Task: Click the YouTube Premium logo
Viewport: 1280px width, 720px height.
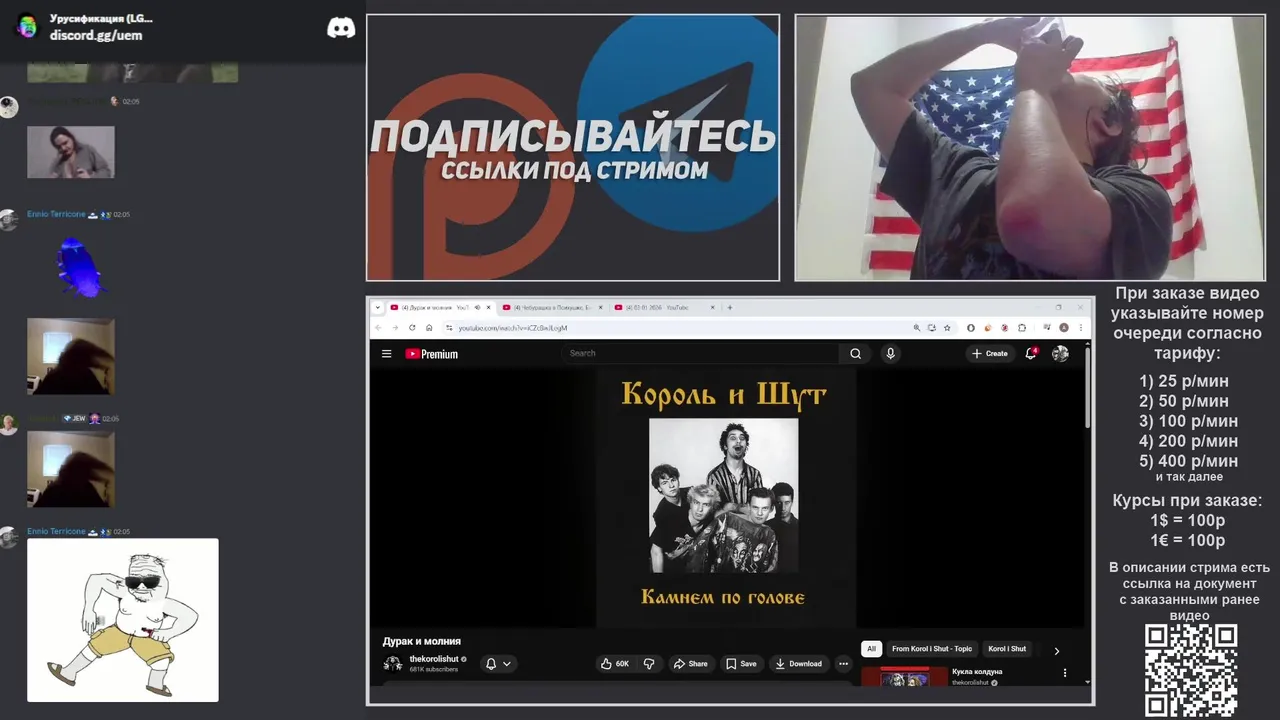Action: coord(431,354)
